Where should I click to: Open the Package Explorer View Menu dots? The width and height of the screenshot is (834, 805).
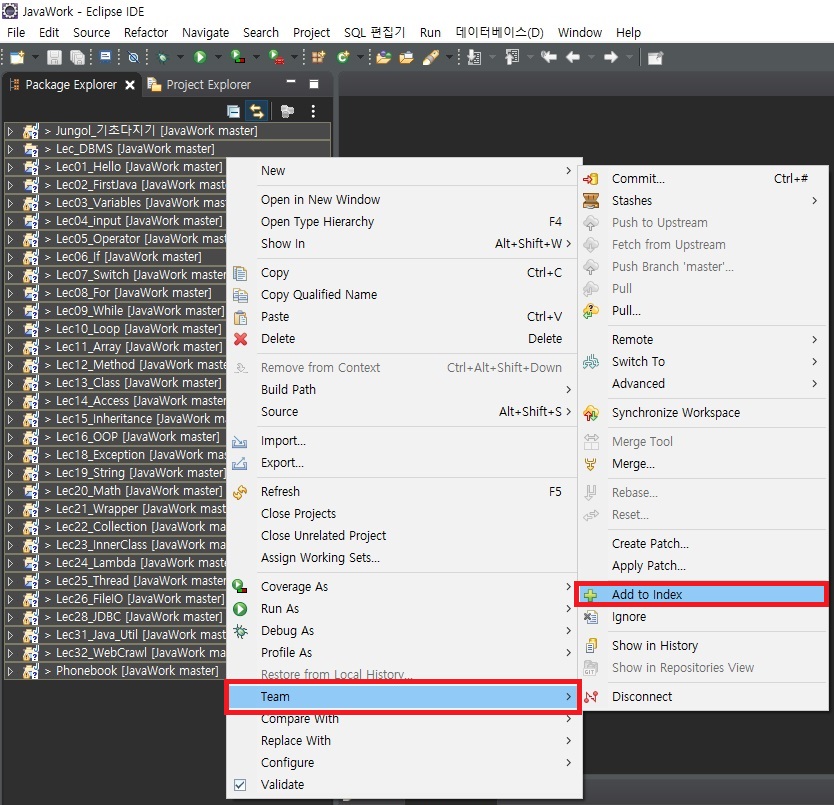click(313, 111)
